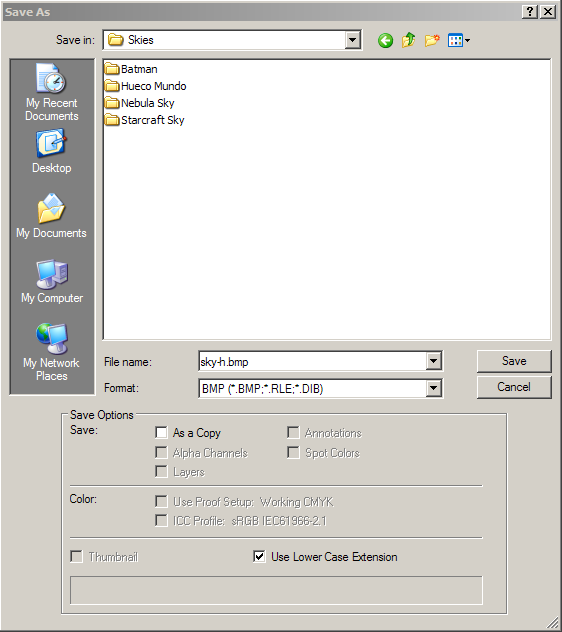Open the View Menu icon

click(x=459, y=40)
